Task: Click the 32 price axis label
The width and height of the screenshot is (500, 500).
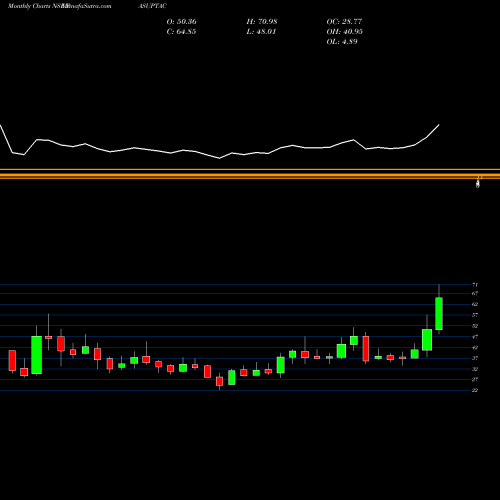Action: click(475, 369)
